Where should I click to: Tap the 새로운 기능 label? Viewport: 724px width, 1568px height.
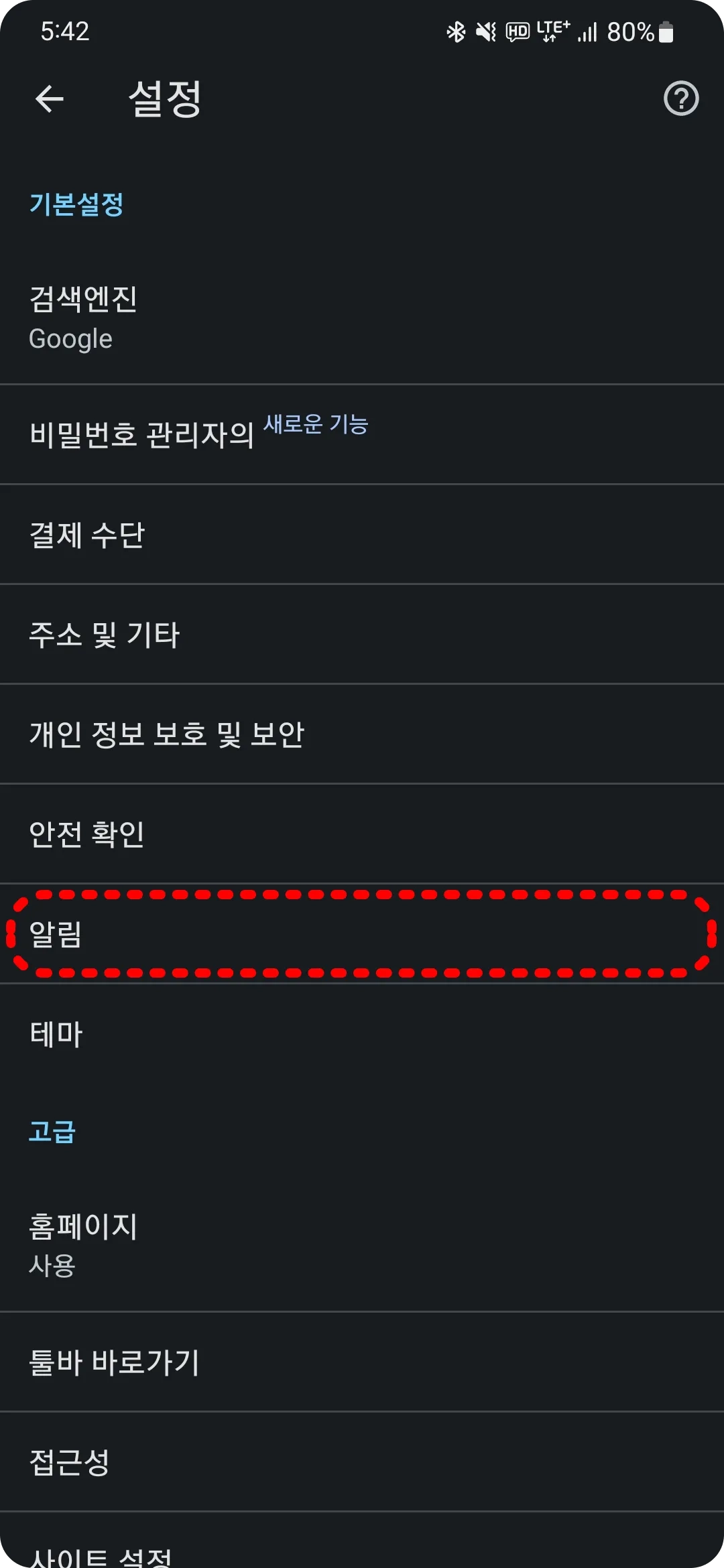pyautogui.click(x=316, y=423)
